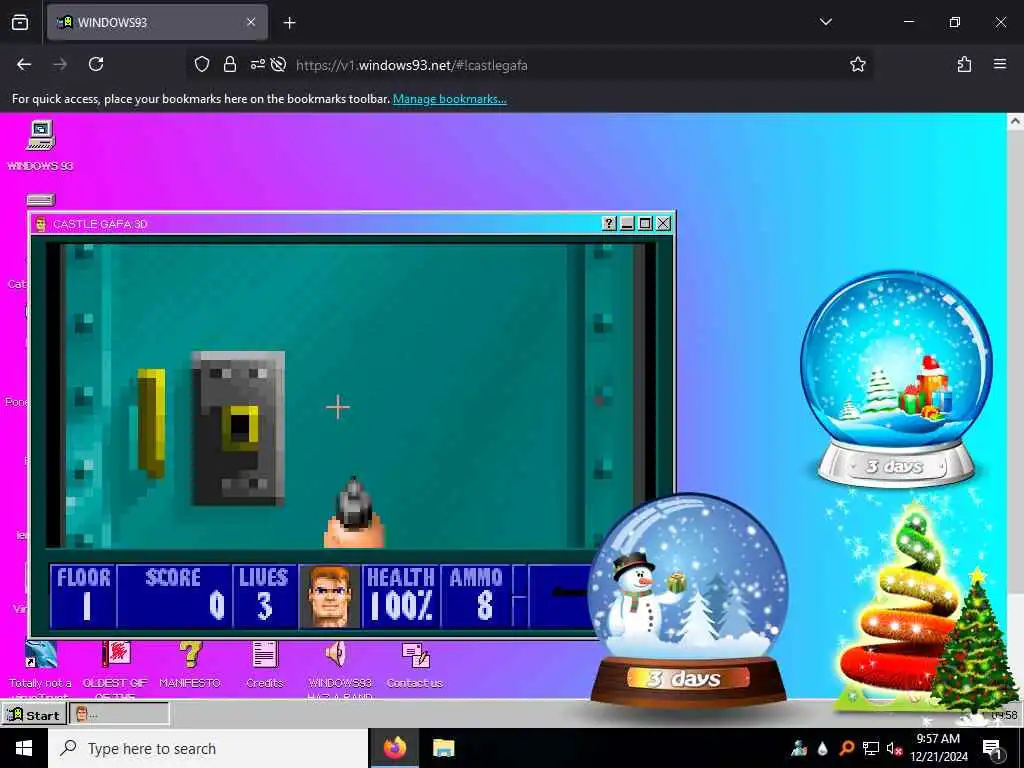Click the snowman snow globe widget
Image resolution: width=1024 pixels, height=768 pixels.
(688, 601)
